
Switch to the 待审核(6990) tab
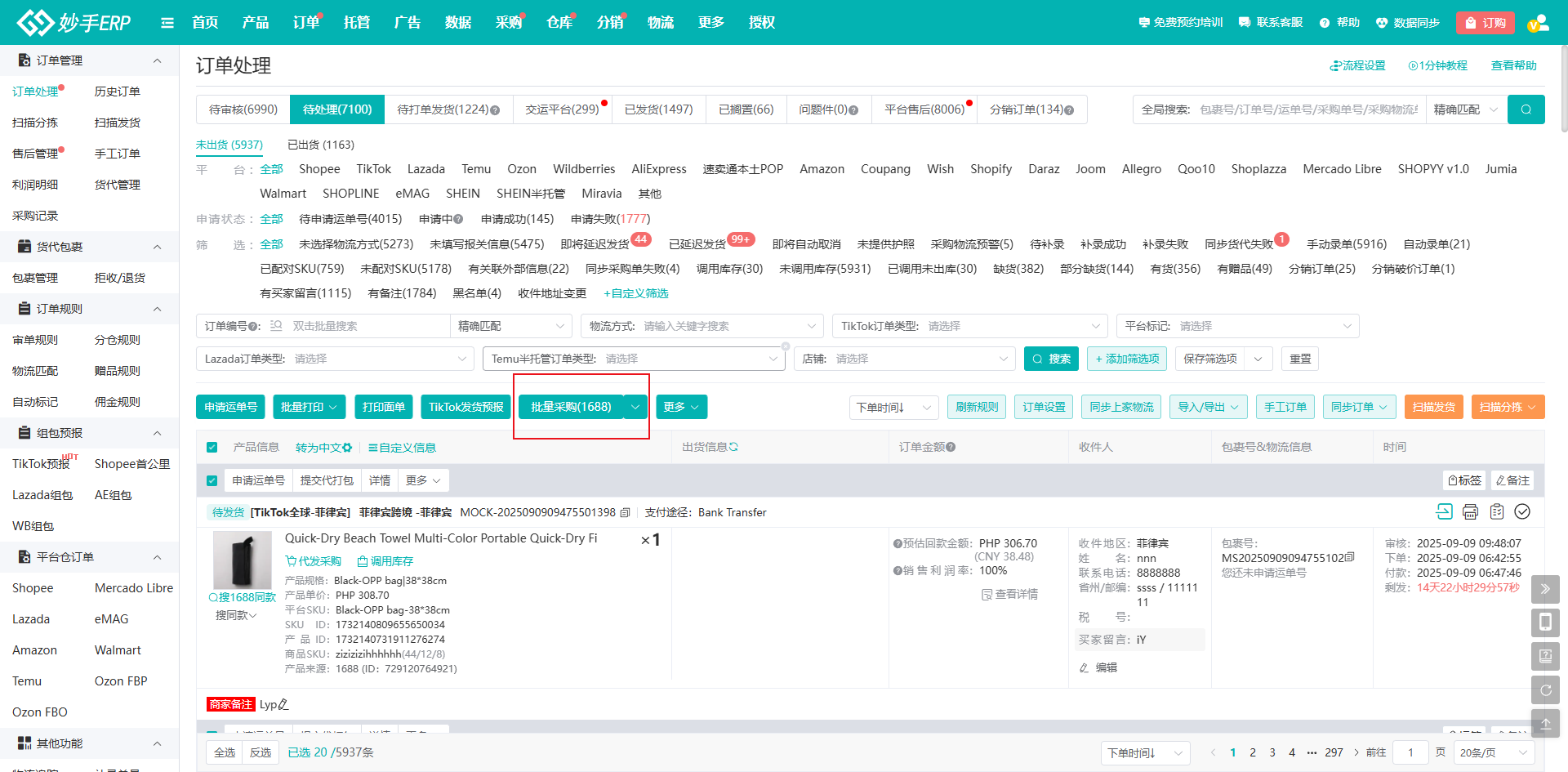click(243, 109)
